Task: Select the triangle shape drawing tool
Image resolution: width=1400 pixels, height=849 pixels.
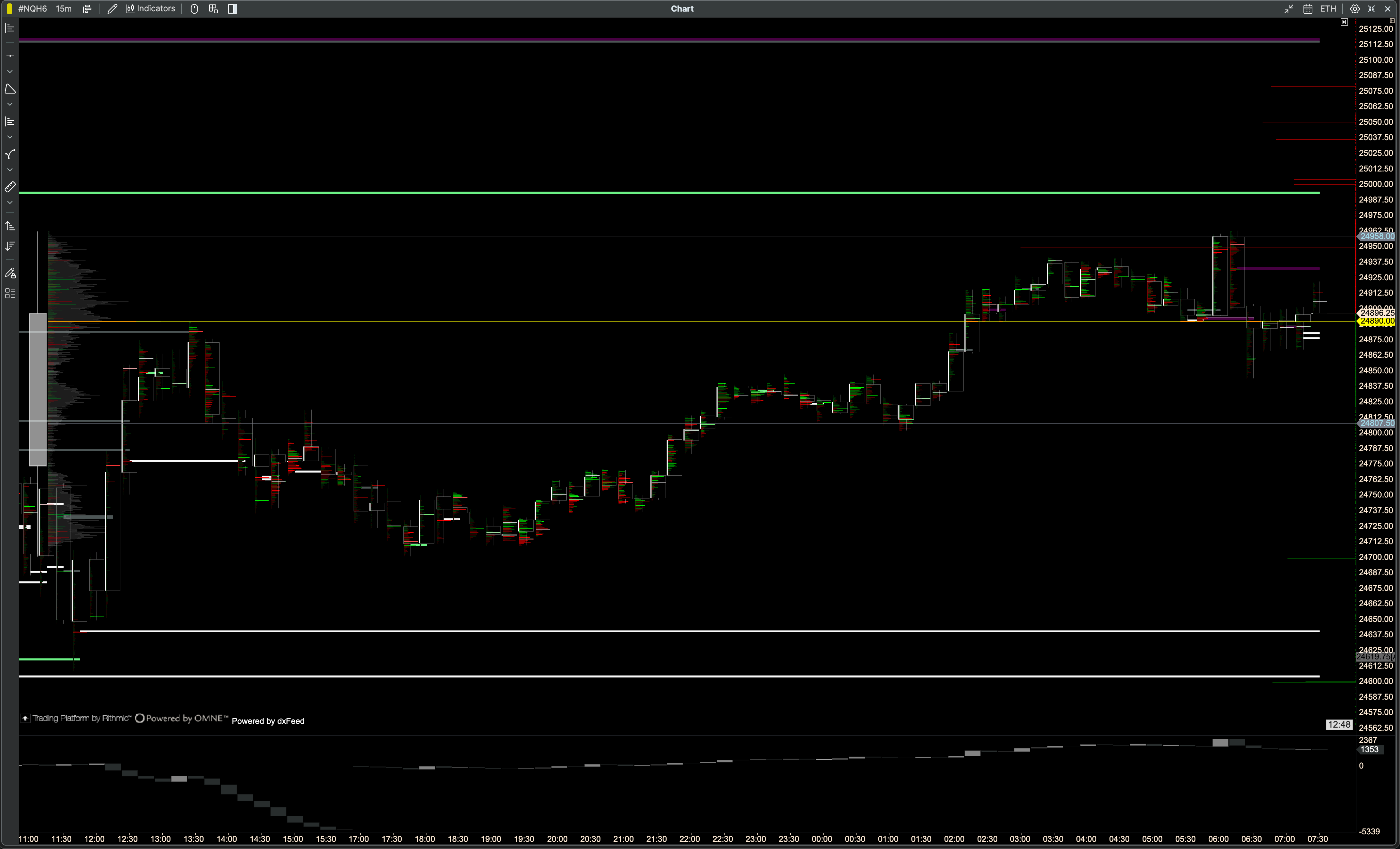Action: 10,89
